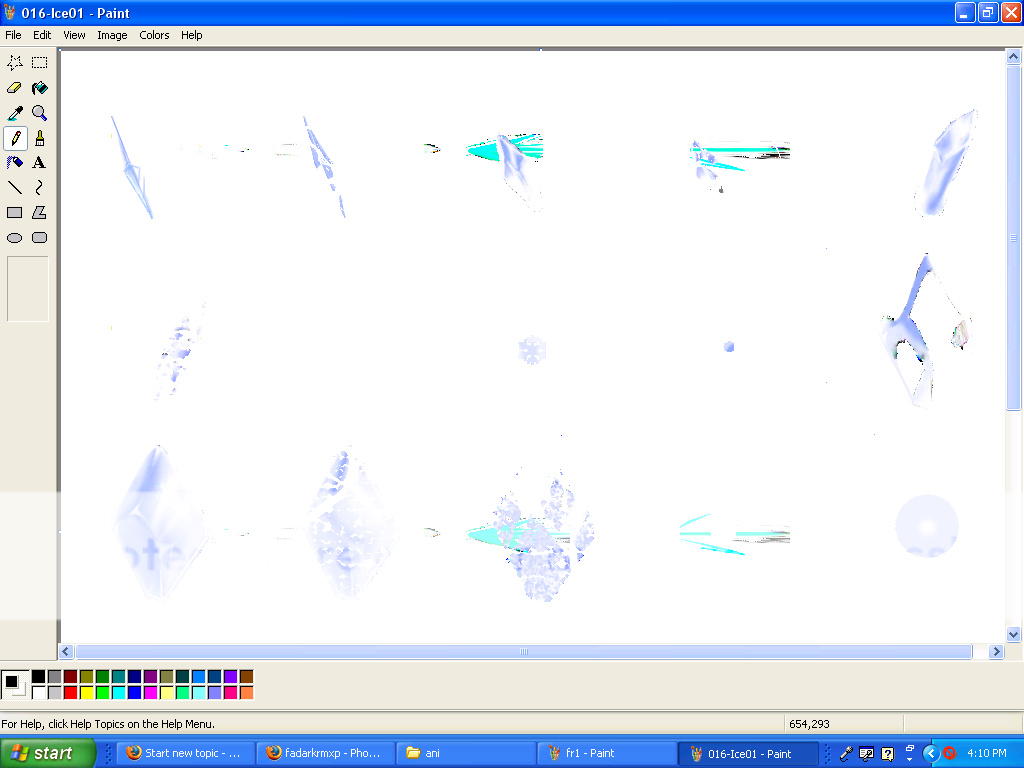Pick the Curve tool
Screen dimensions: 1024x768
click(x=39, y=188)
